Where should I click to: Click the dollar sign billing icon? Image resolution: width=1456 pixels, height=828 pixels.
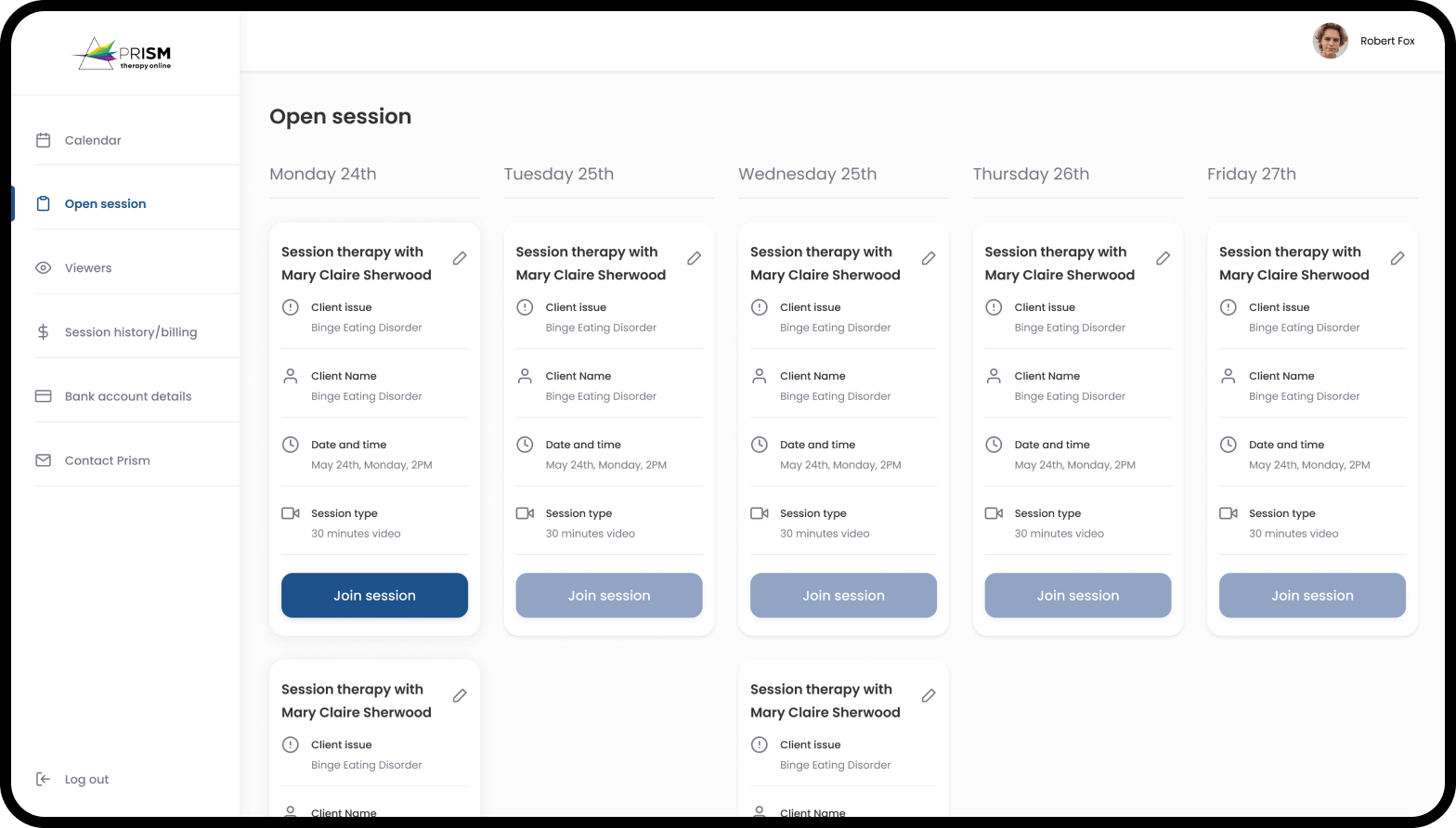pyautogui.click(x=43, y=332)
